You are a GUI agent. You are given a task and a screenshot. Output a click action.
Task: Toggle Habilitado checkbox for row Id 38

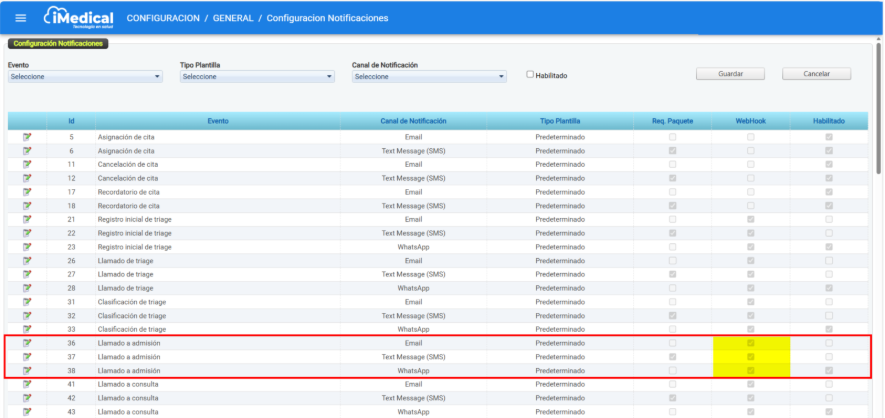point(828,370)
